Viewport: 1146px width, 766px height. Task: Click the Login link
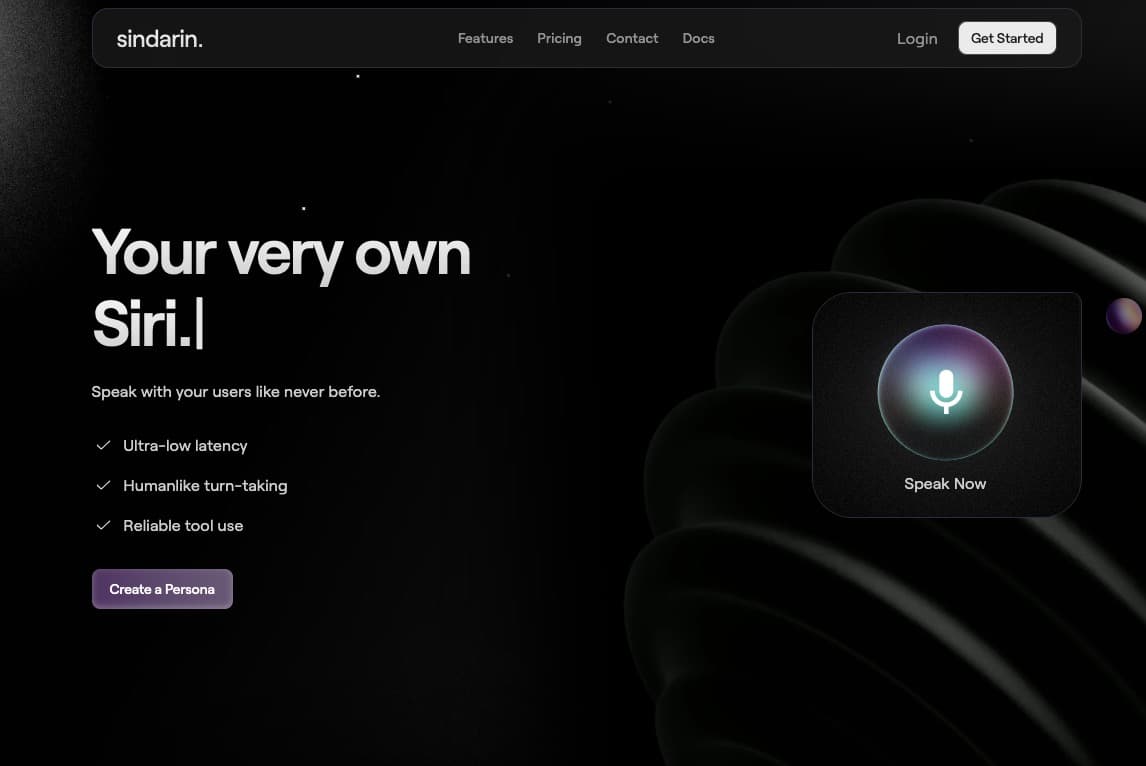(x=917, y=39)
